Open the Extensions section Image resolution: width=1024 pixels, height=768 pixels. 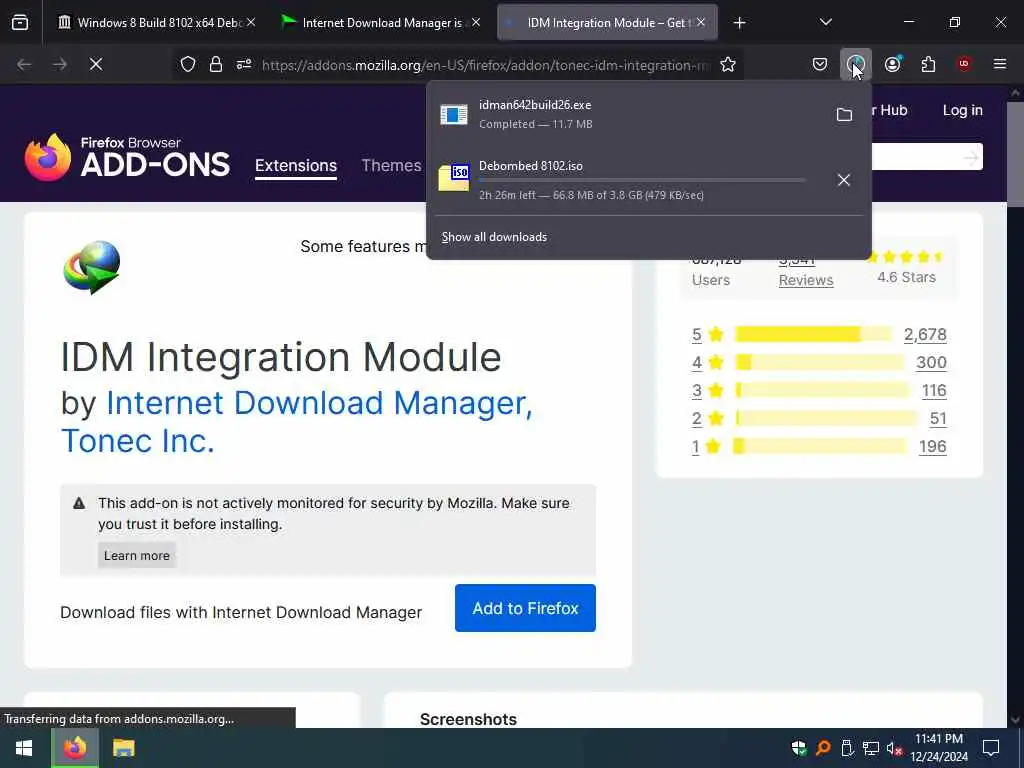[x=296, y=165]
